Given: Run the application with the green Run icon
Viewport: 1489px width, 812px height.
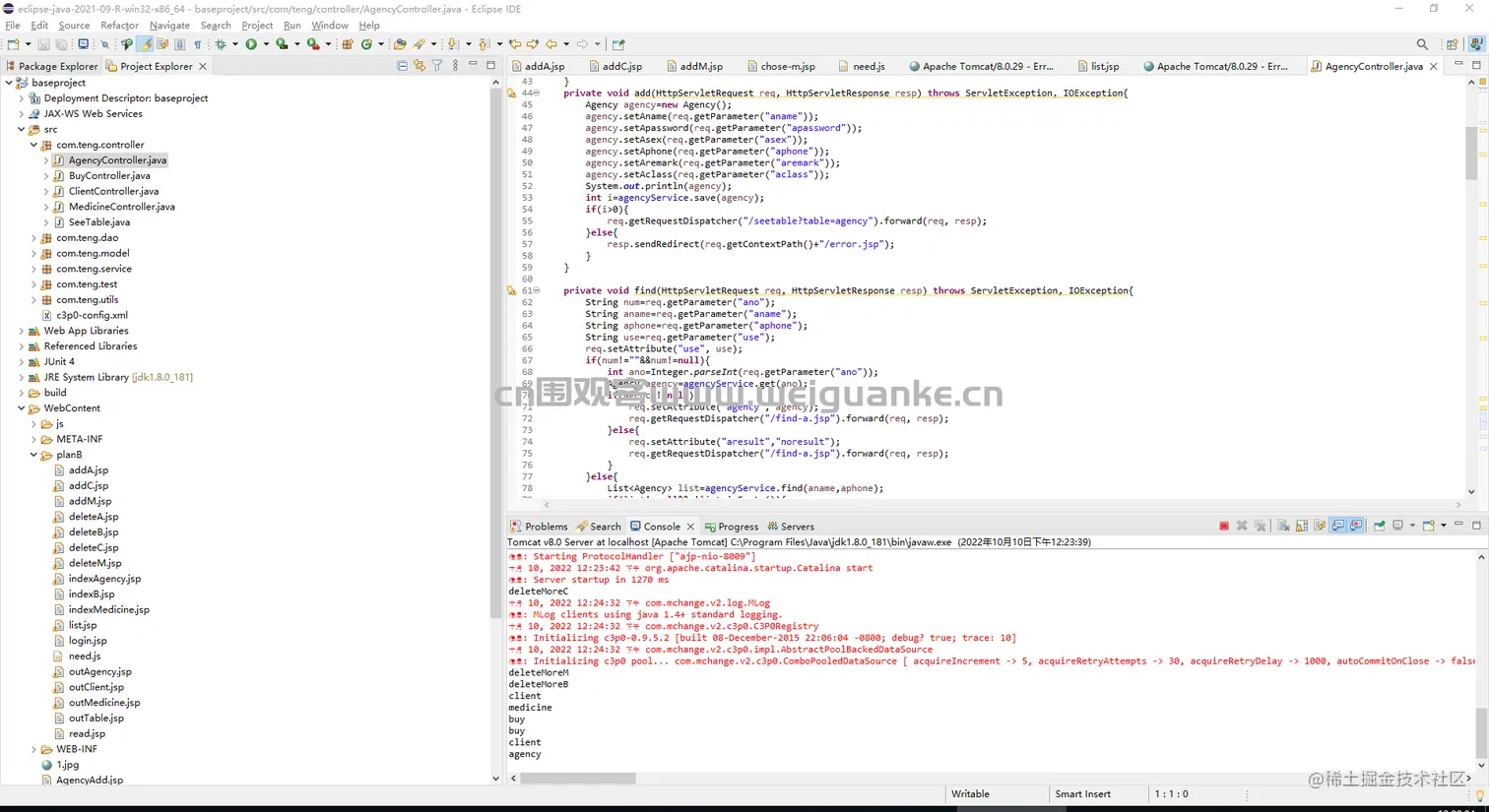Looking at the screenshot, I should 251,44.
